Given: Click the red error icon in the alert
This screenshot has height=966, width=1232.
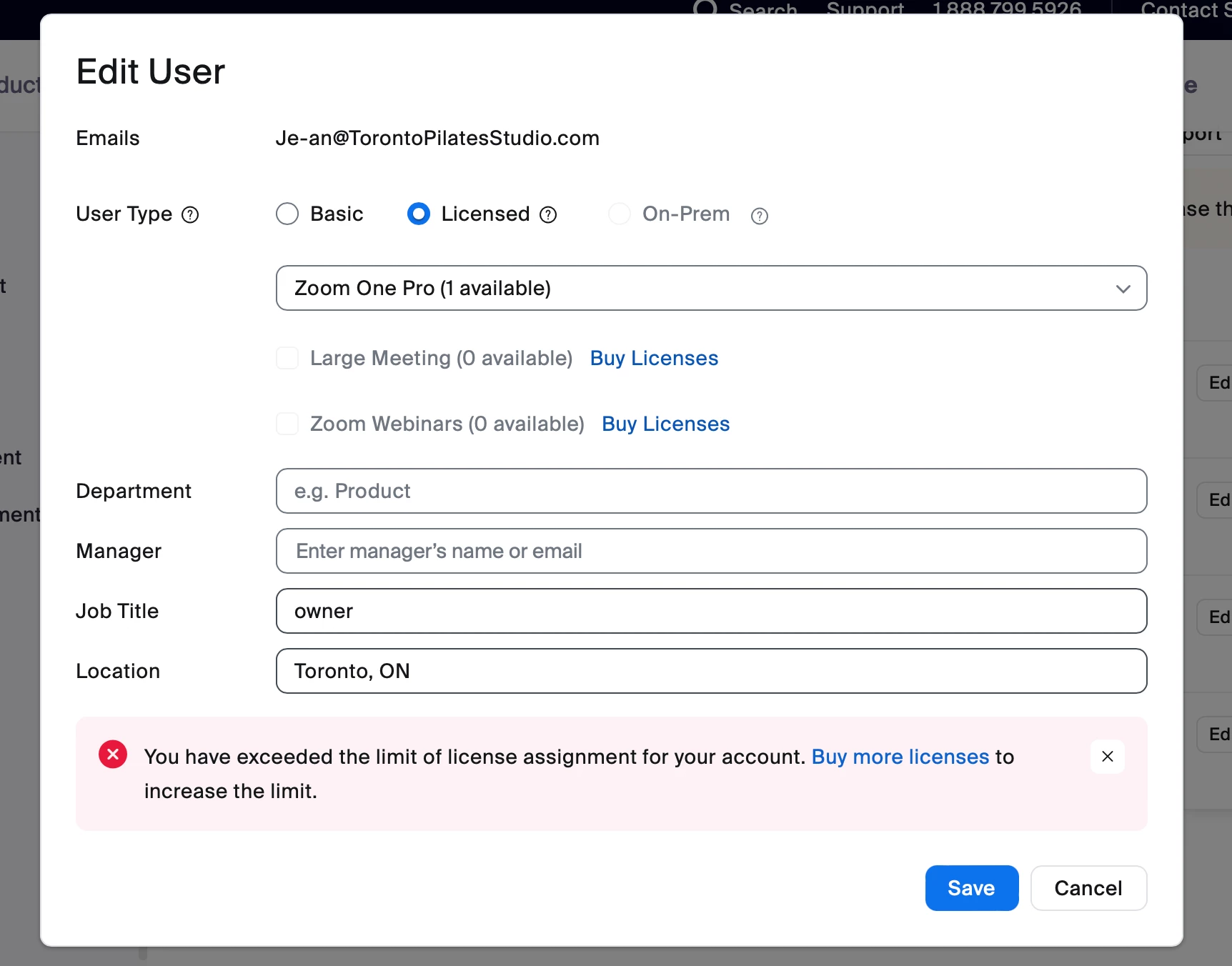Looking at the screenshot, I should coord(113,755).
